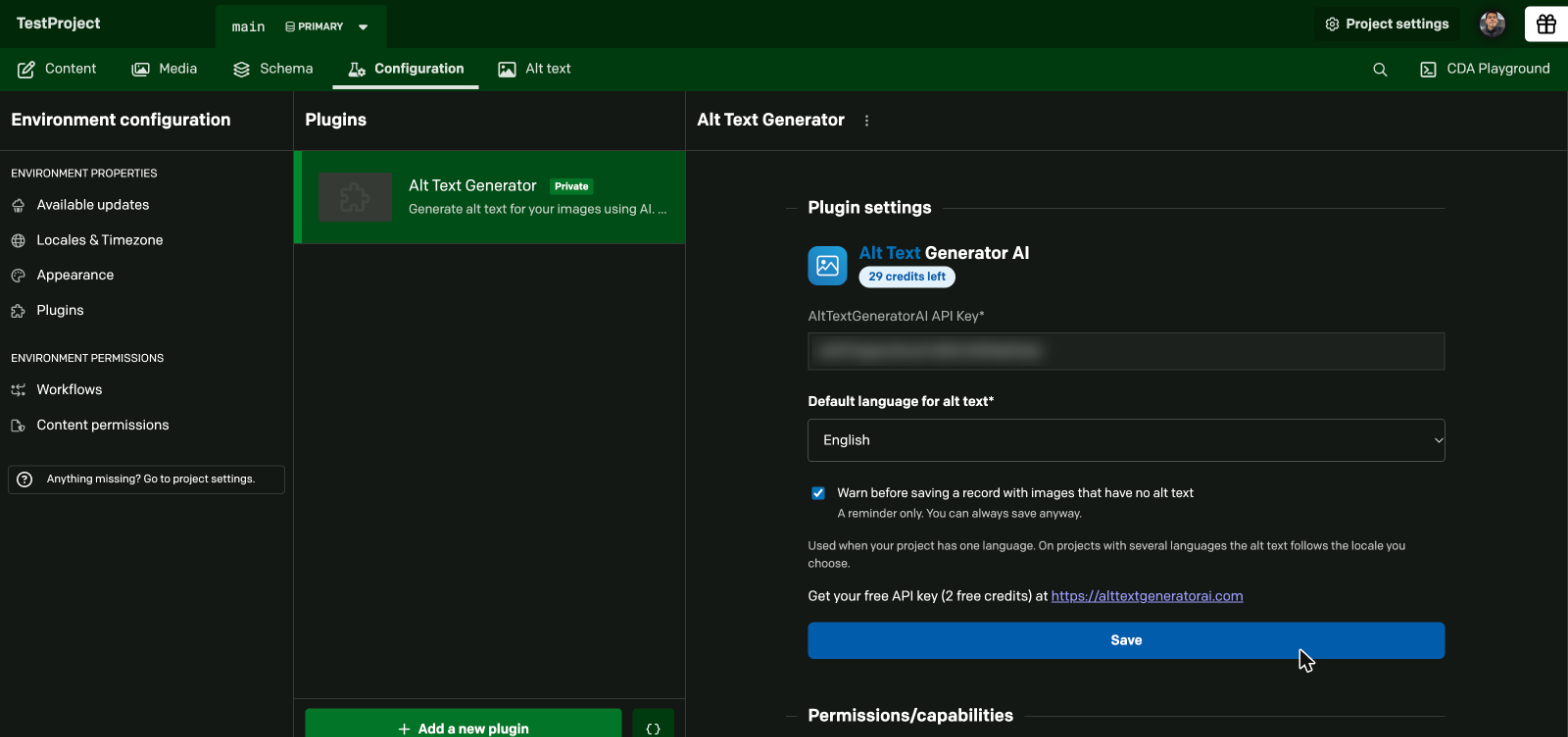Click the Media tab picture icon
The height and width of the screenshot is (737, 1568).
click(x=141, y=69)
